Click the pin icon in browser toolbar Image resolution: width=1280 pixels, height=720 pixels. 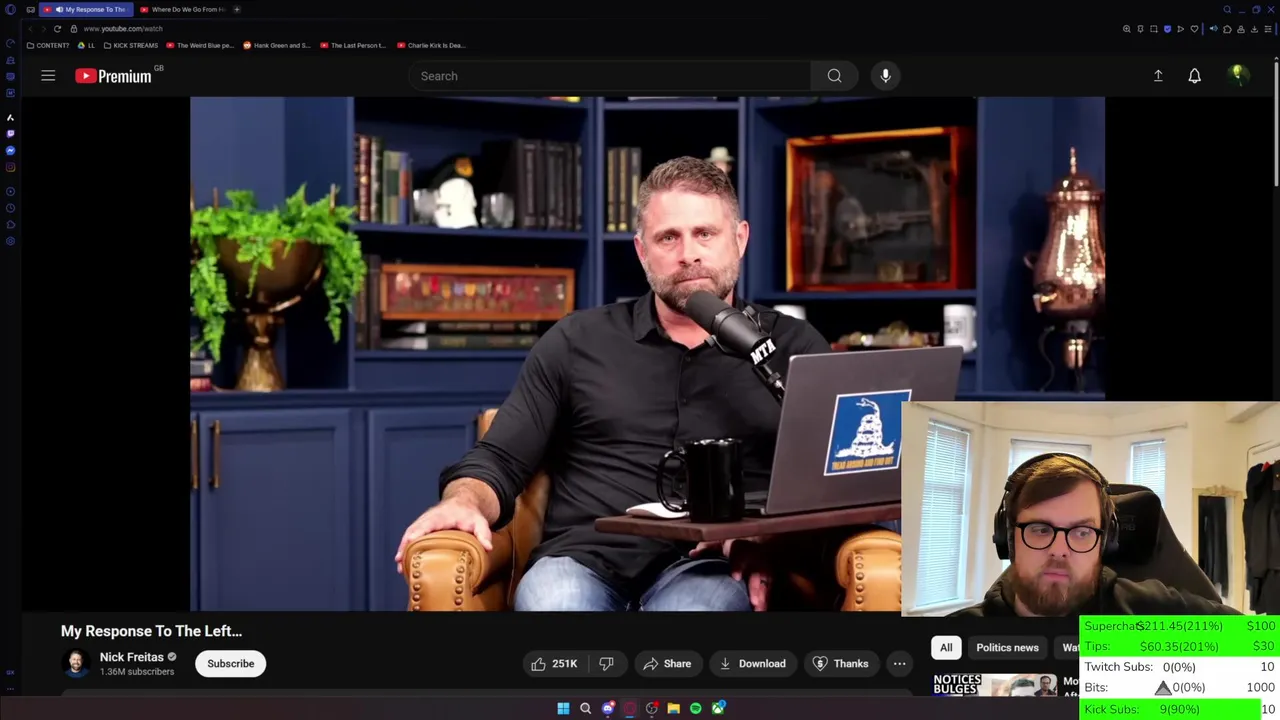[1140, 29]
